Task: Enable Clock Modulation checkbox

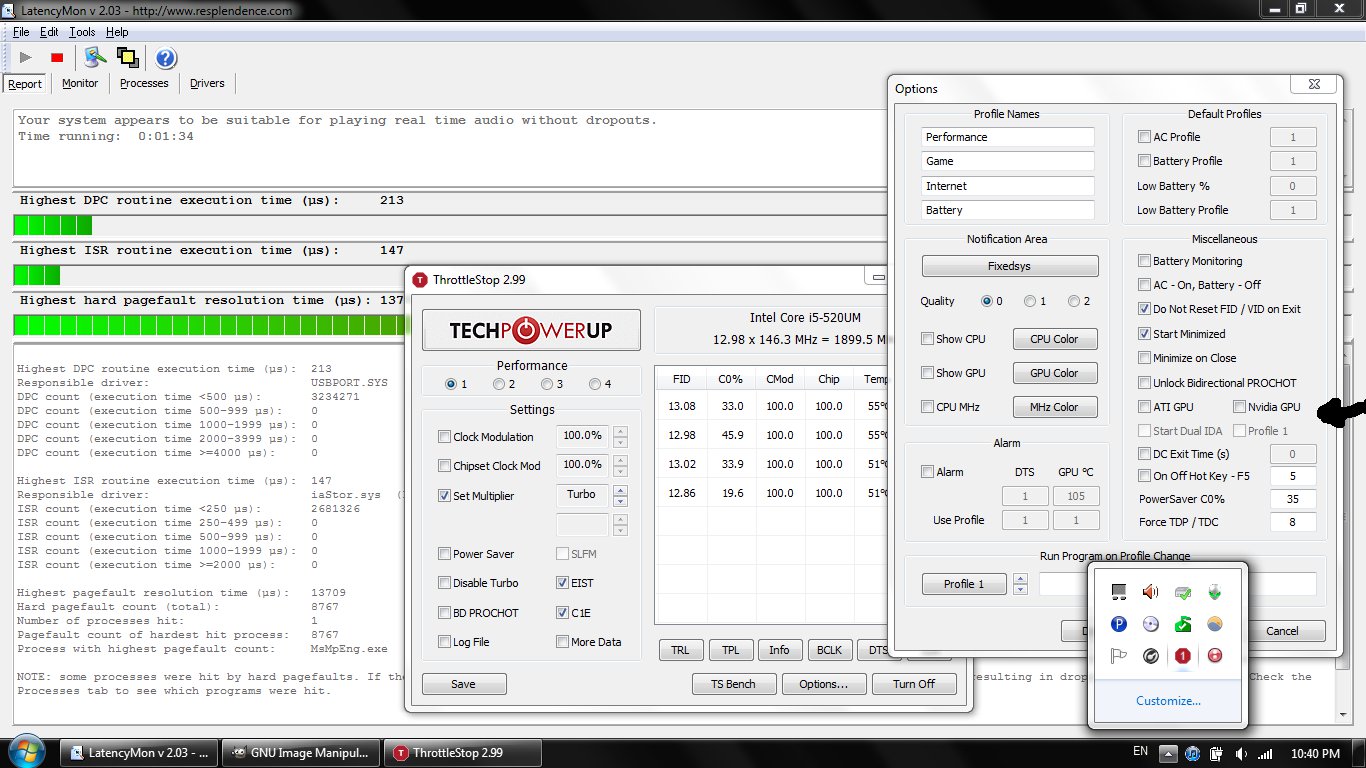Action: click(x=444, y=436)
